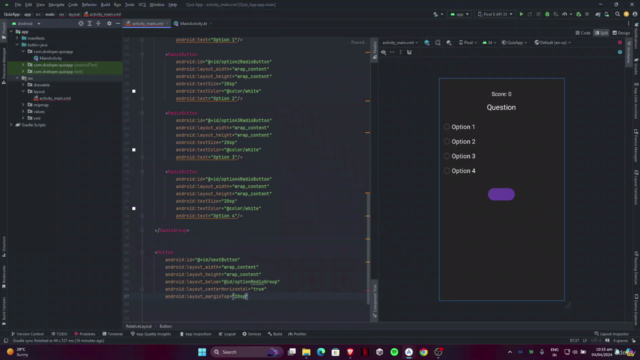This screenshot has height=360, width=640.
Task: Click the red error indicator in the preview
Action: click(620, 42)
